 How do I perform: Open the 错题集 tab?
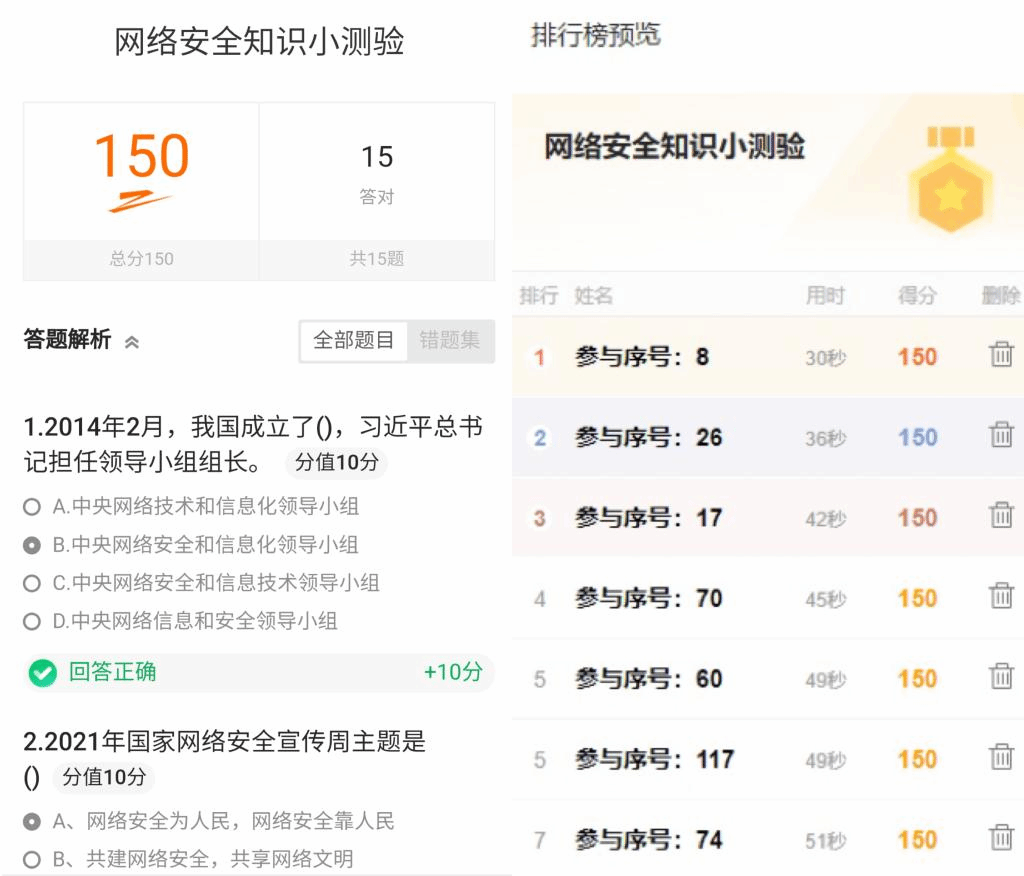pyautogui.click(x=450, y=341)
